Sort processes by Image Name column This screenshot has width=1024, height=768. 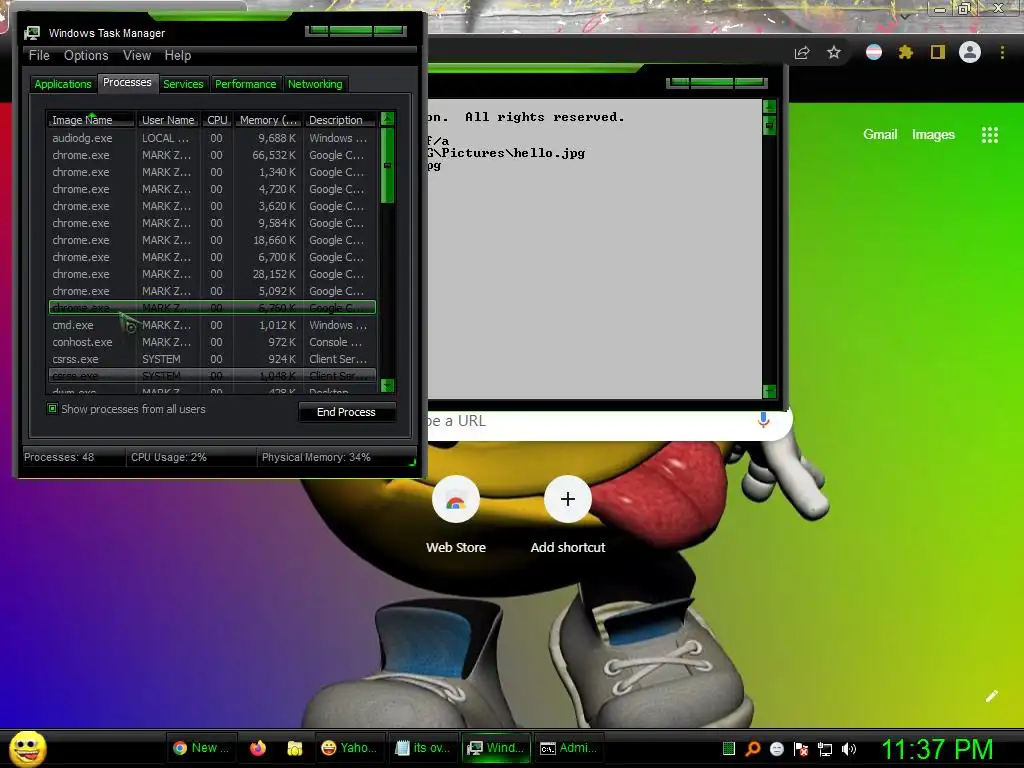tap(91, 120)
